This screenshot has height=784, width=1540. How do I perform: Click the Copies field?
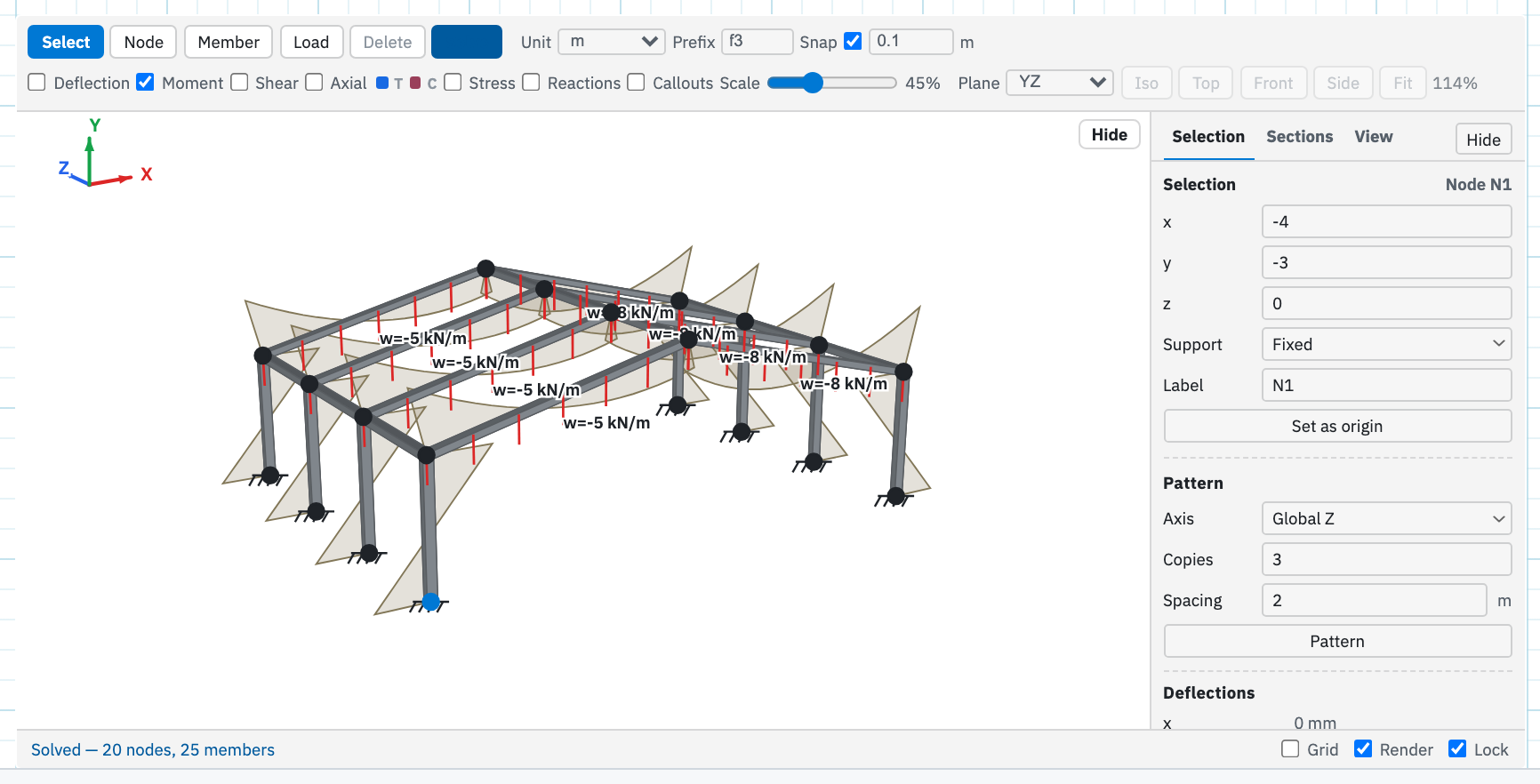[x=1386, y=559]
